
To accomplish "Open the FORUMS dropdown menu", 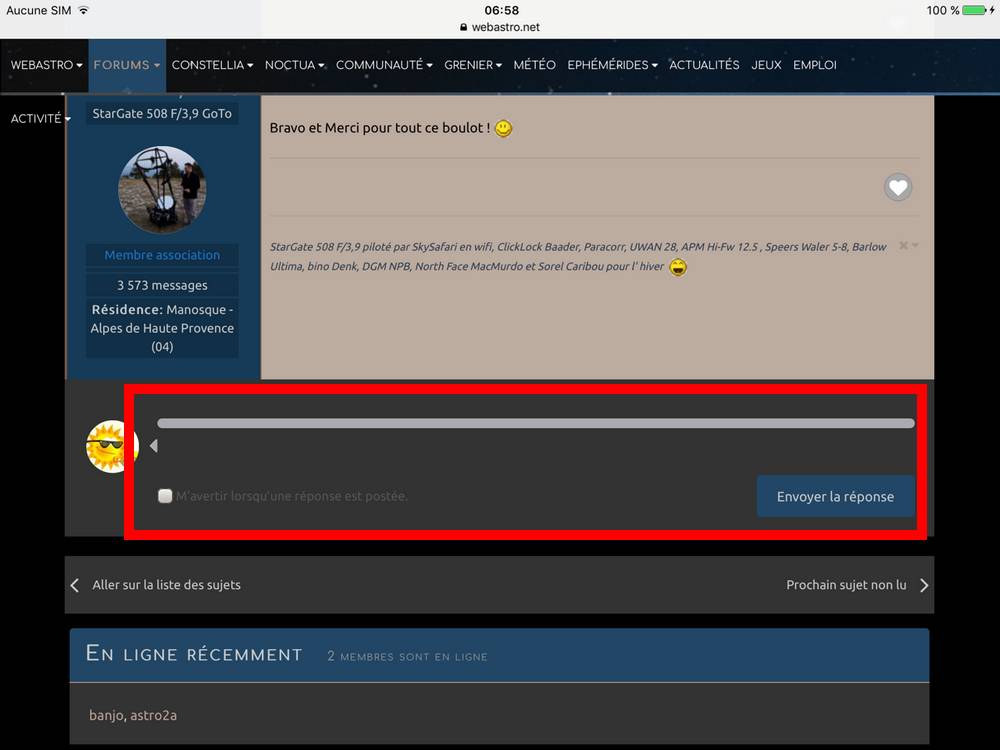I will pos(127,65).
